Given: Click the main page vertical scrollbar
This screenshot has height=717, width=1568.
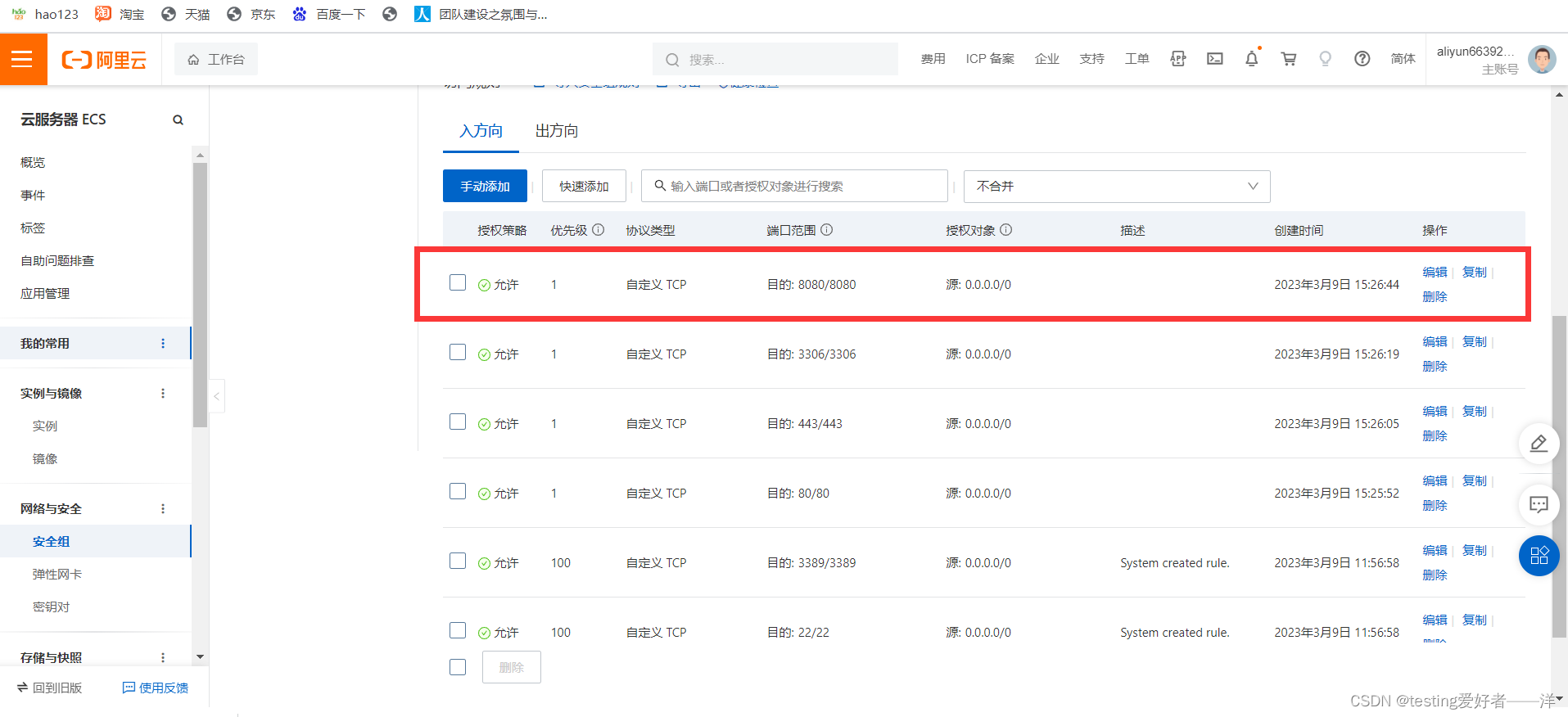Looking at the screenshot, I should (1560, 475).
